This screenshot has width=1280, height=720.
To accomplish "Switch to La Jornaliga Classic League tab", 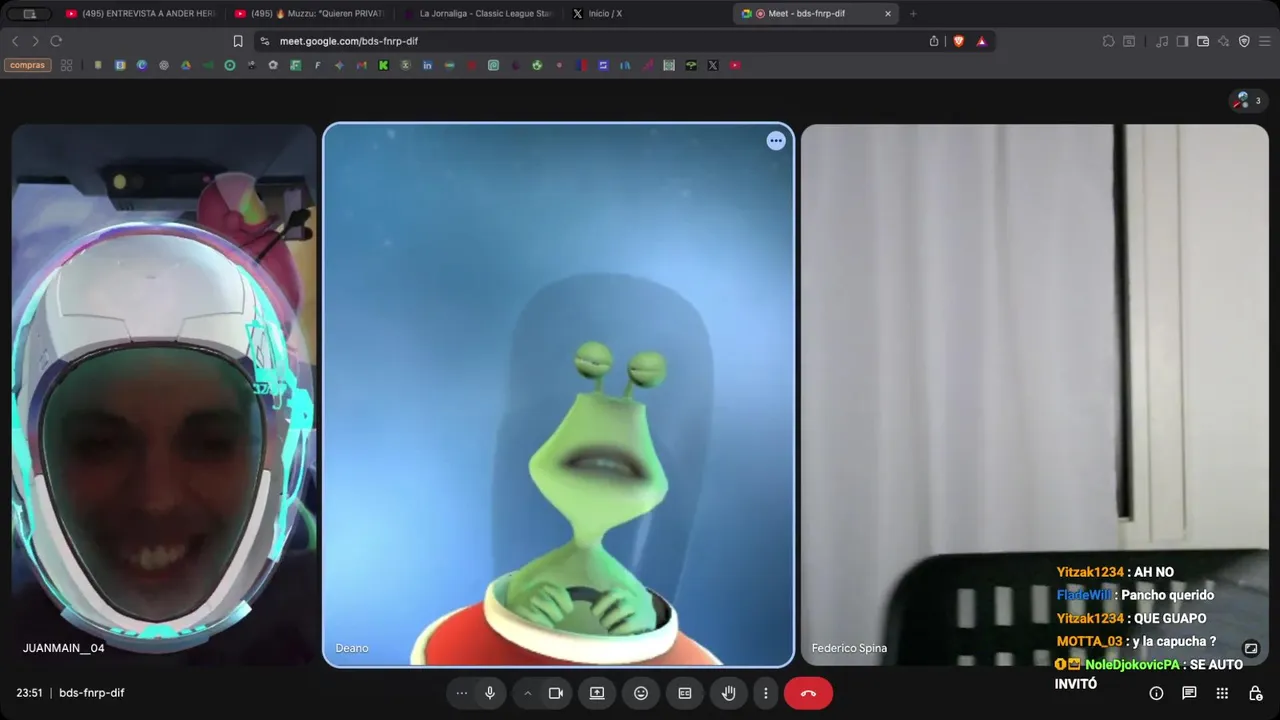I will click(478, 14).
